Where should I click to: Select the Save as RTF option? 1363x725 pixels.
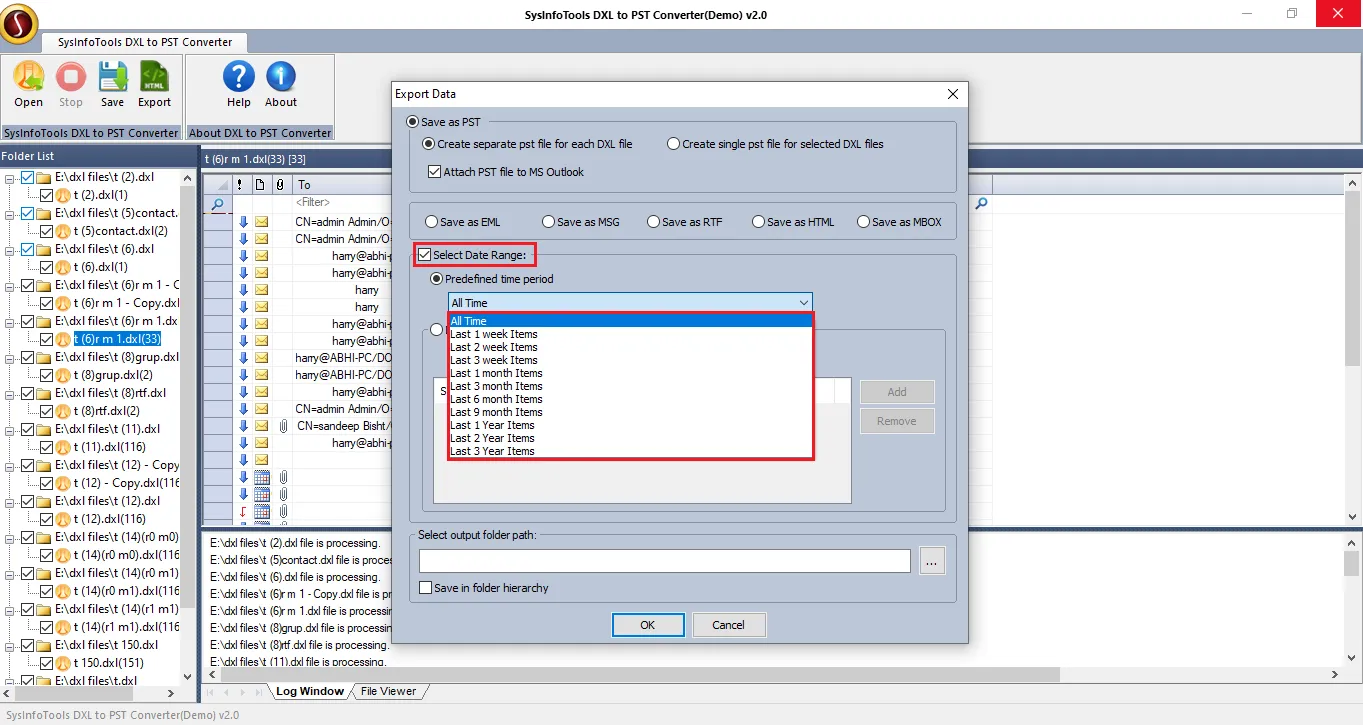(653, 222)
